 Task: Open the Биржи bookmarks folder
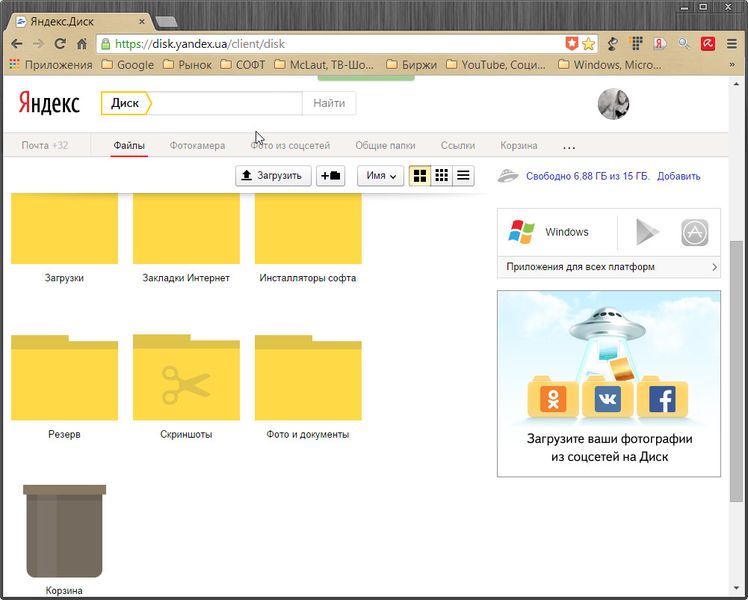tap(411, 64)
